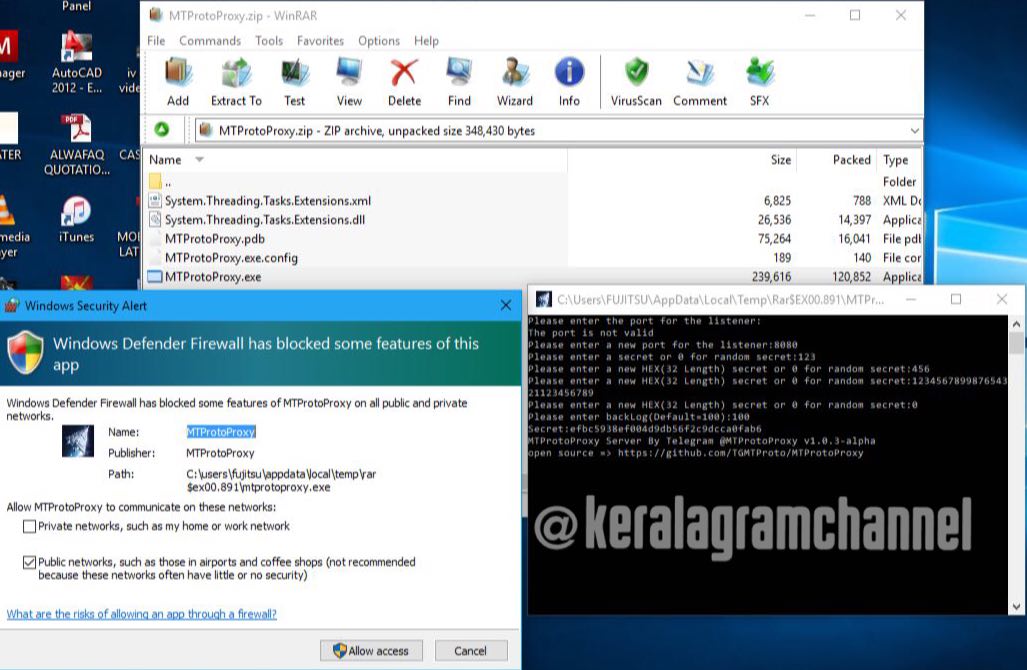
Task: Open the Commands menu
Action: (x=210, y=41)
